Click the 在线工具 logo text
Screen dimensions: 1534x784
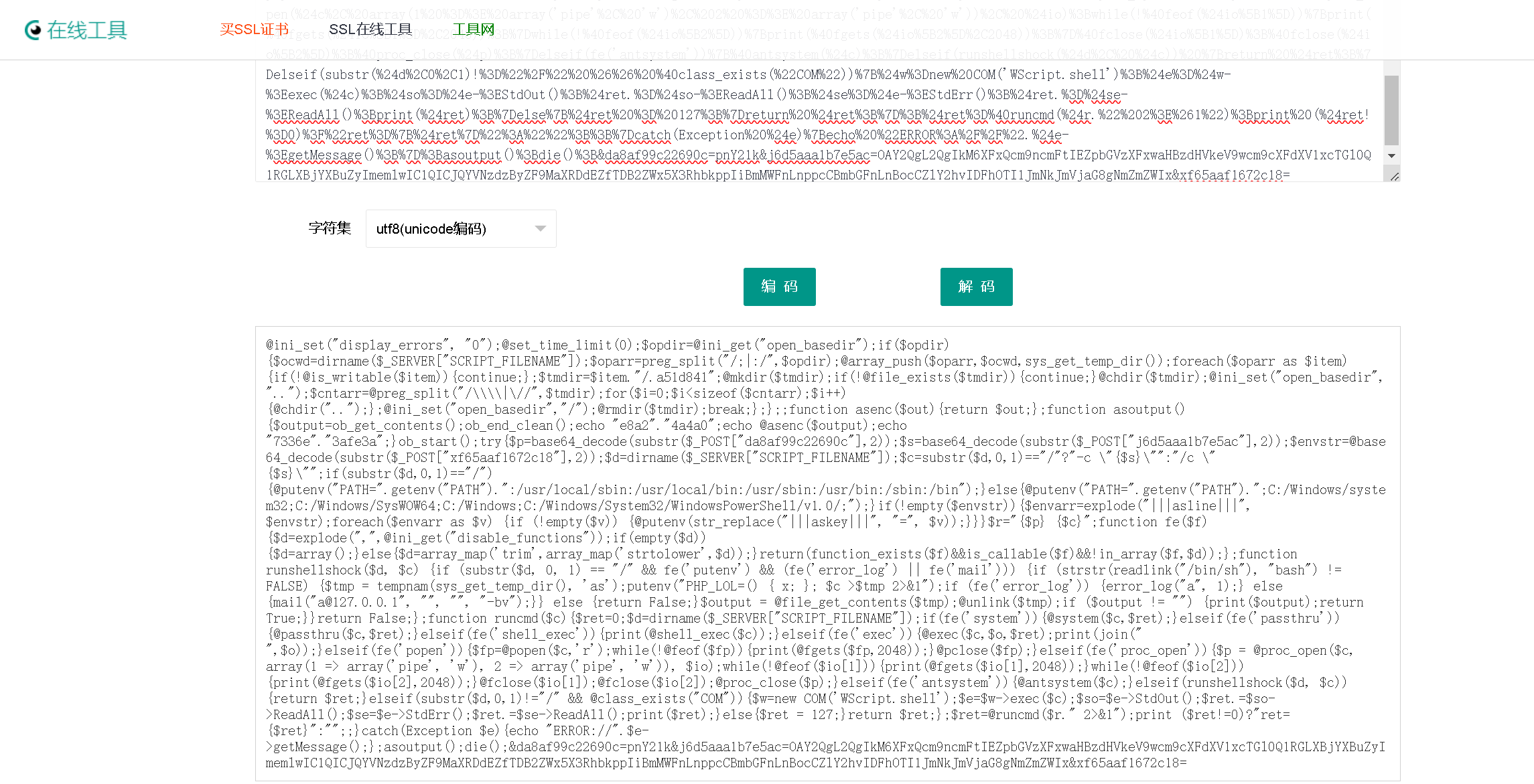[87, 30]
